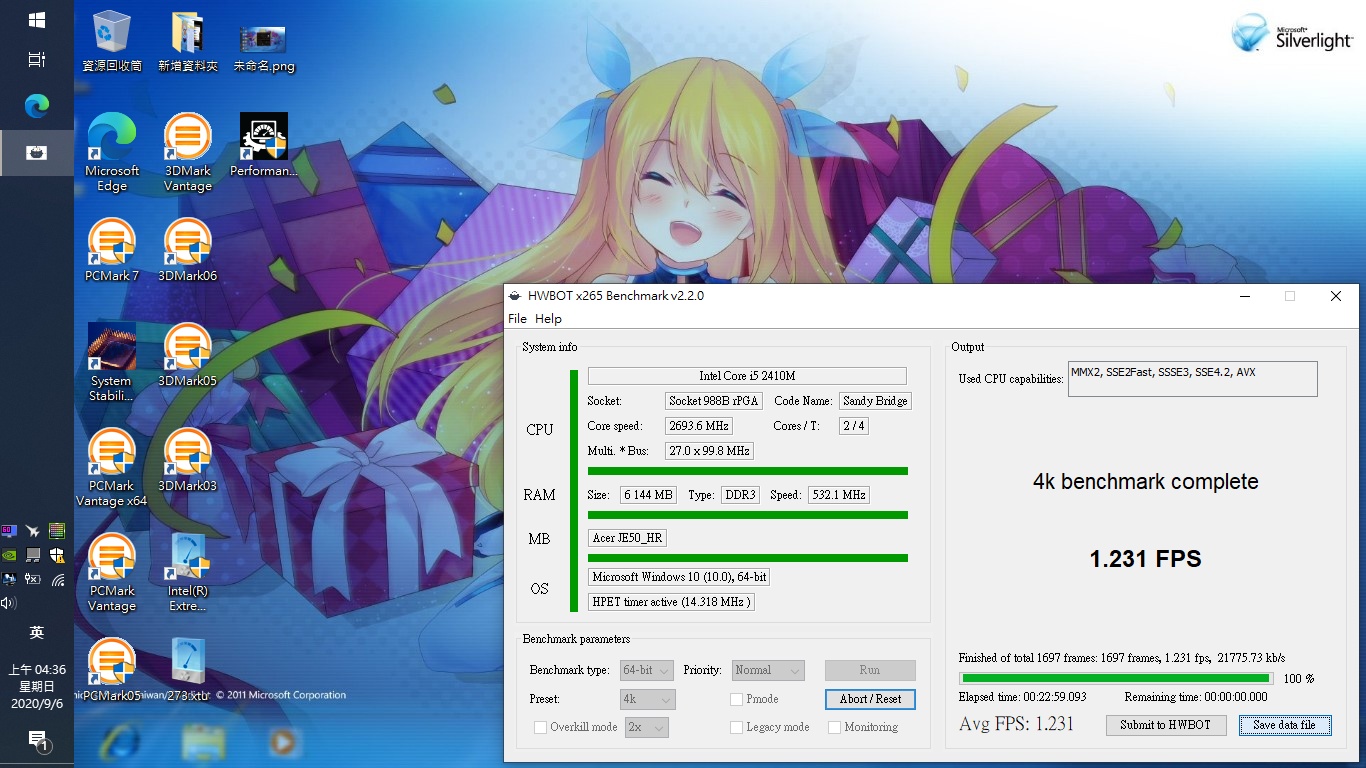The height and width of the screenshot is (768, 1366).
Task: Click the 532.1 MHz RAM speed
Action: [x=839, y=495]
